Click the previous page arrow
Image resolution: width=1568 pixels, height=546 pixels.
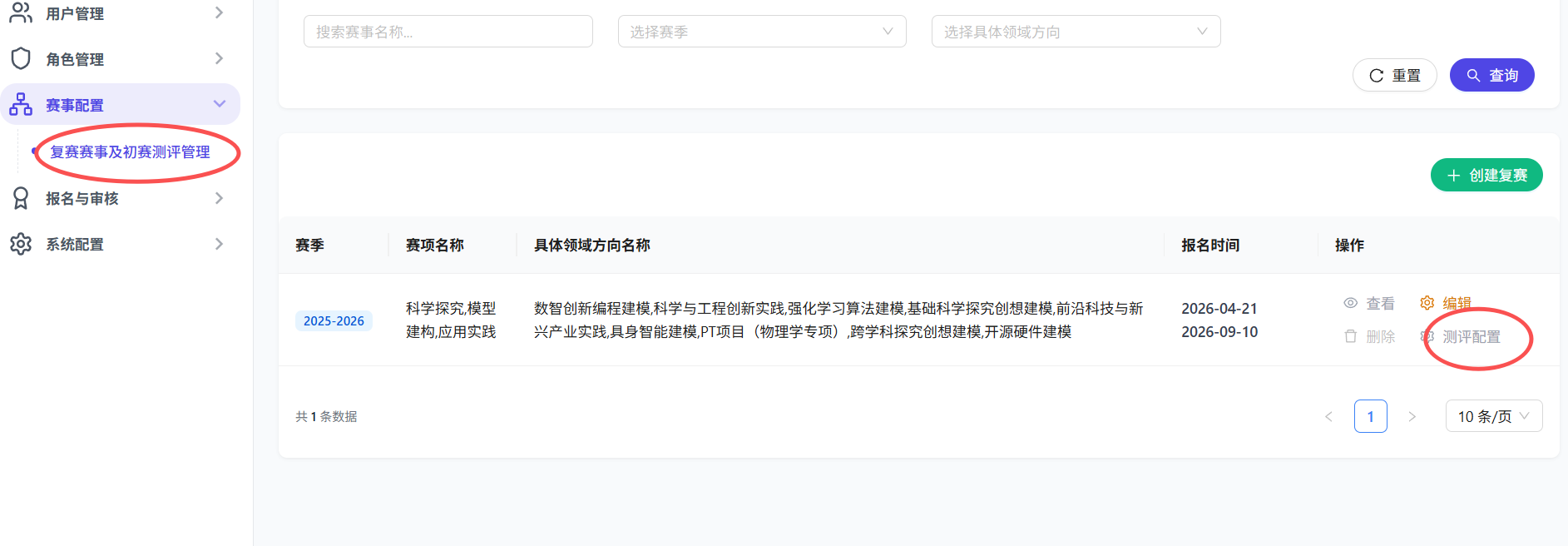tap(1328, 416)
